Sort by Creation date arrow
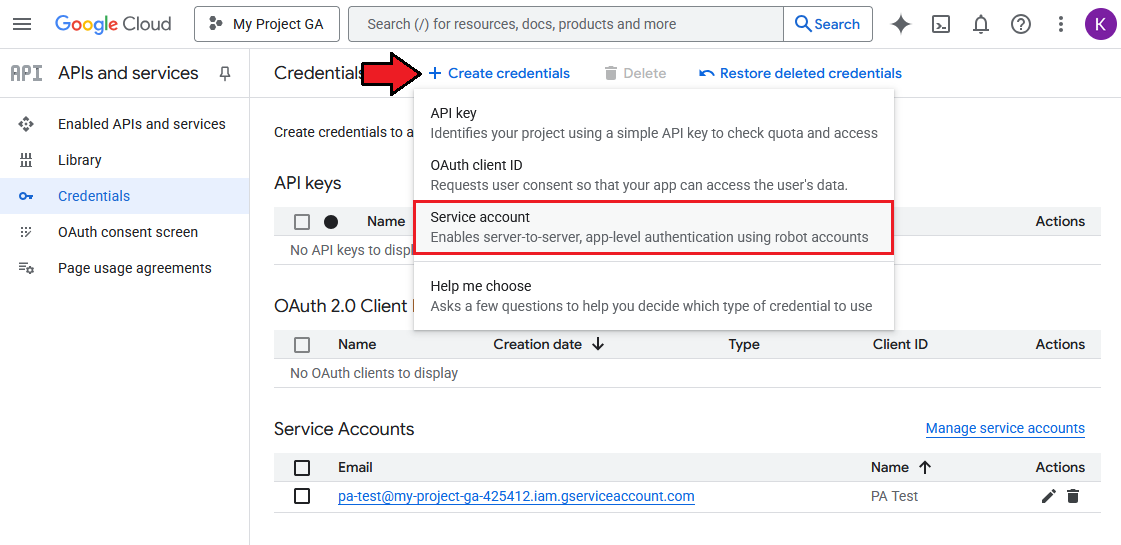Image resolution: width=1121 pixels, height=545 pixels. pos(598,344)
